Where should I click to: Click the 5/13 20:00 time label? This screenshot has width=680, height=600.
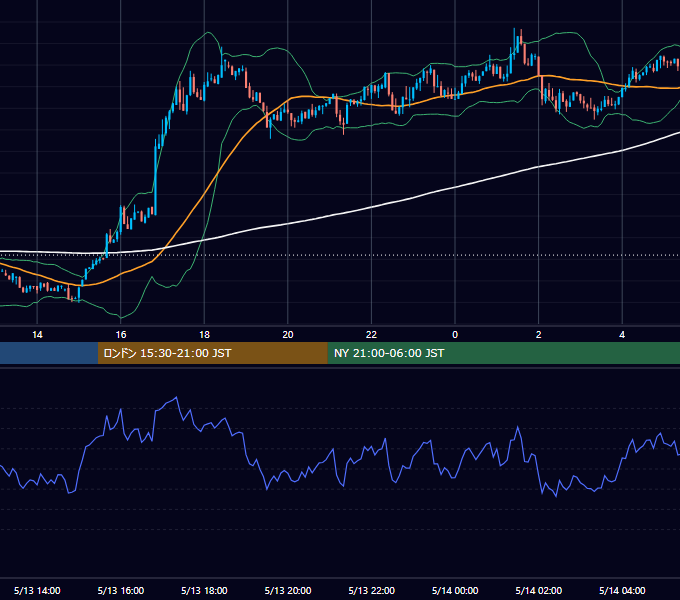(288, 590)
